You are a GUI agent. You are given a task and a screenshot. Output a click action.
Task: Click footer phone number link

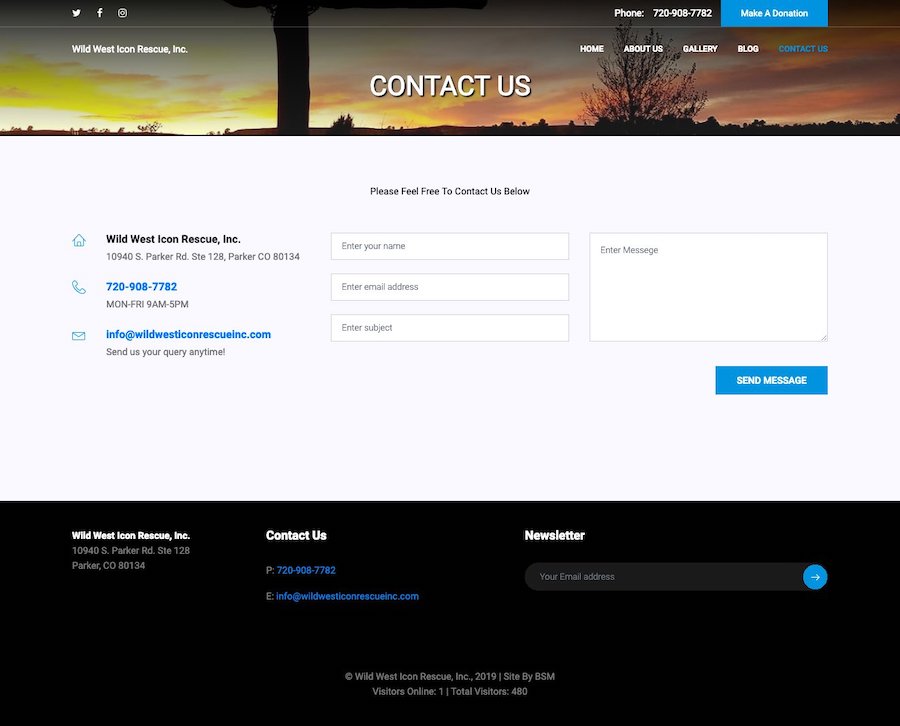coord(306,570)
